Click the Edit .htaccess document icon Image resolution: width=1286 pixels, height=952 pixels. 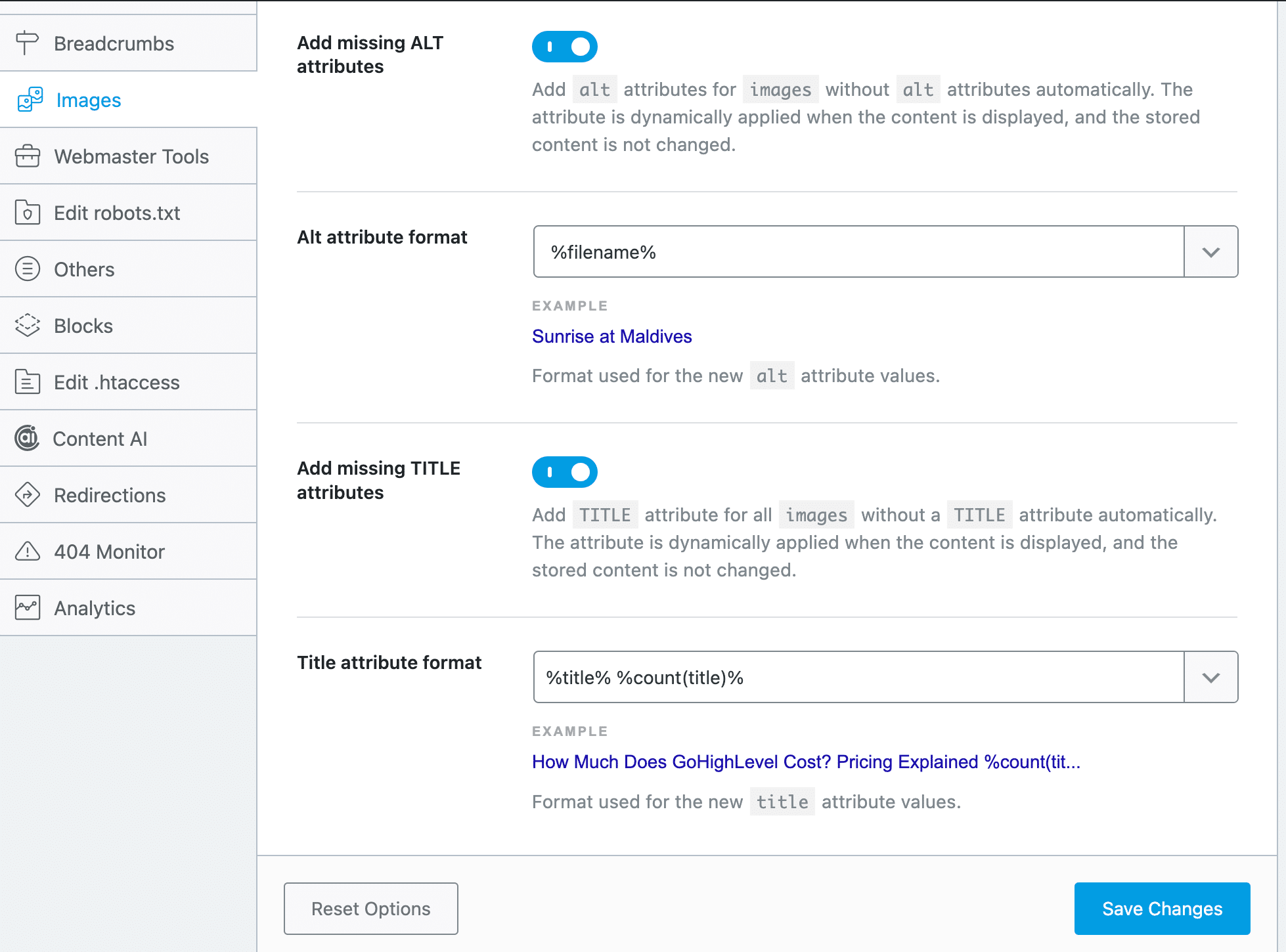click(x=27, y=382)
